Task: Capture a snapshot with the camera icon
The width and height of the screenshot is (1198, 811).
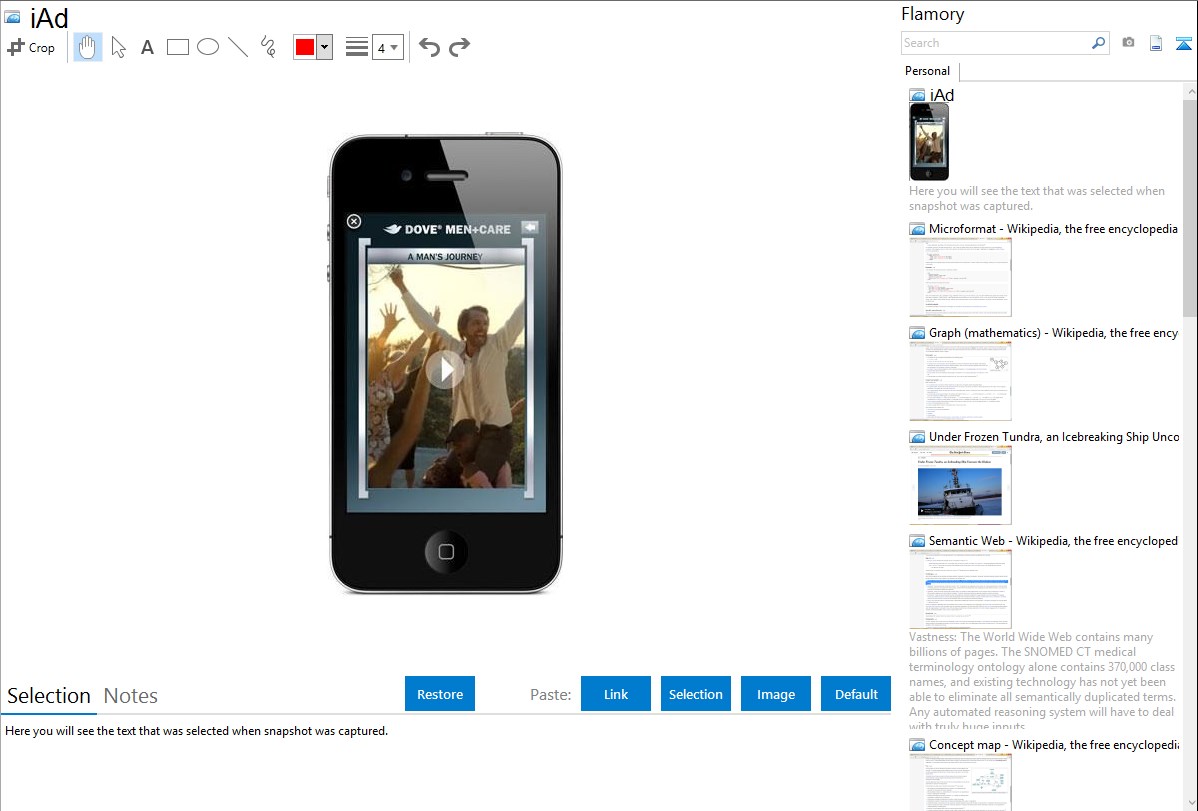Action: pyautogui.click(x=1128, y=43)
